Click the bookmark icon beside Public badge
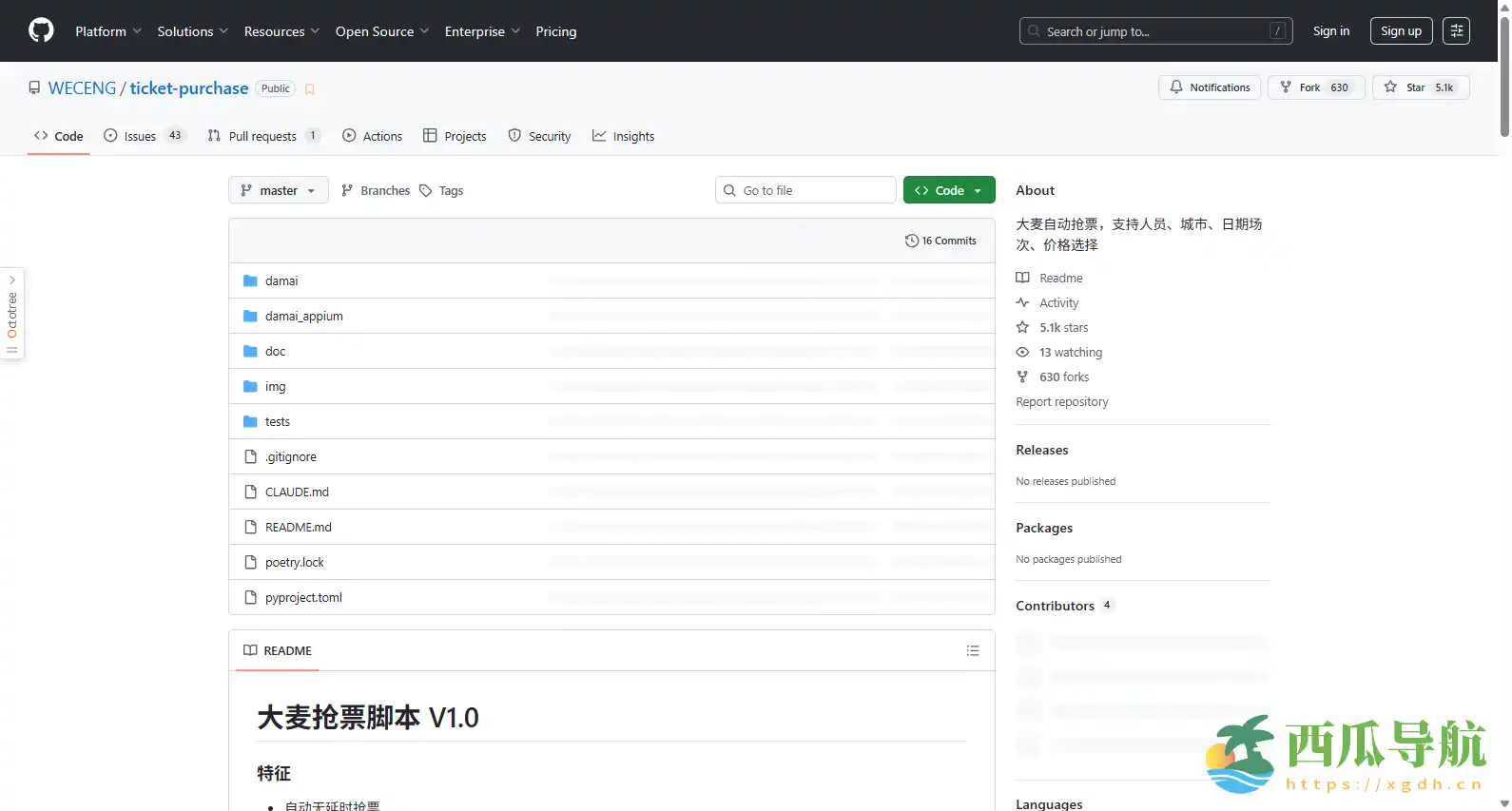Viewport: 1512px width, 811px height. pyautogui.click(x=309, y=89)
